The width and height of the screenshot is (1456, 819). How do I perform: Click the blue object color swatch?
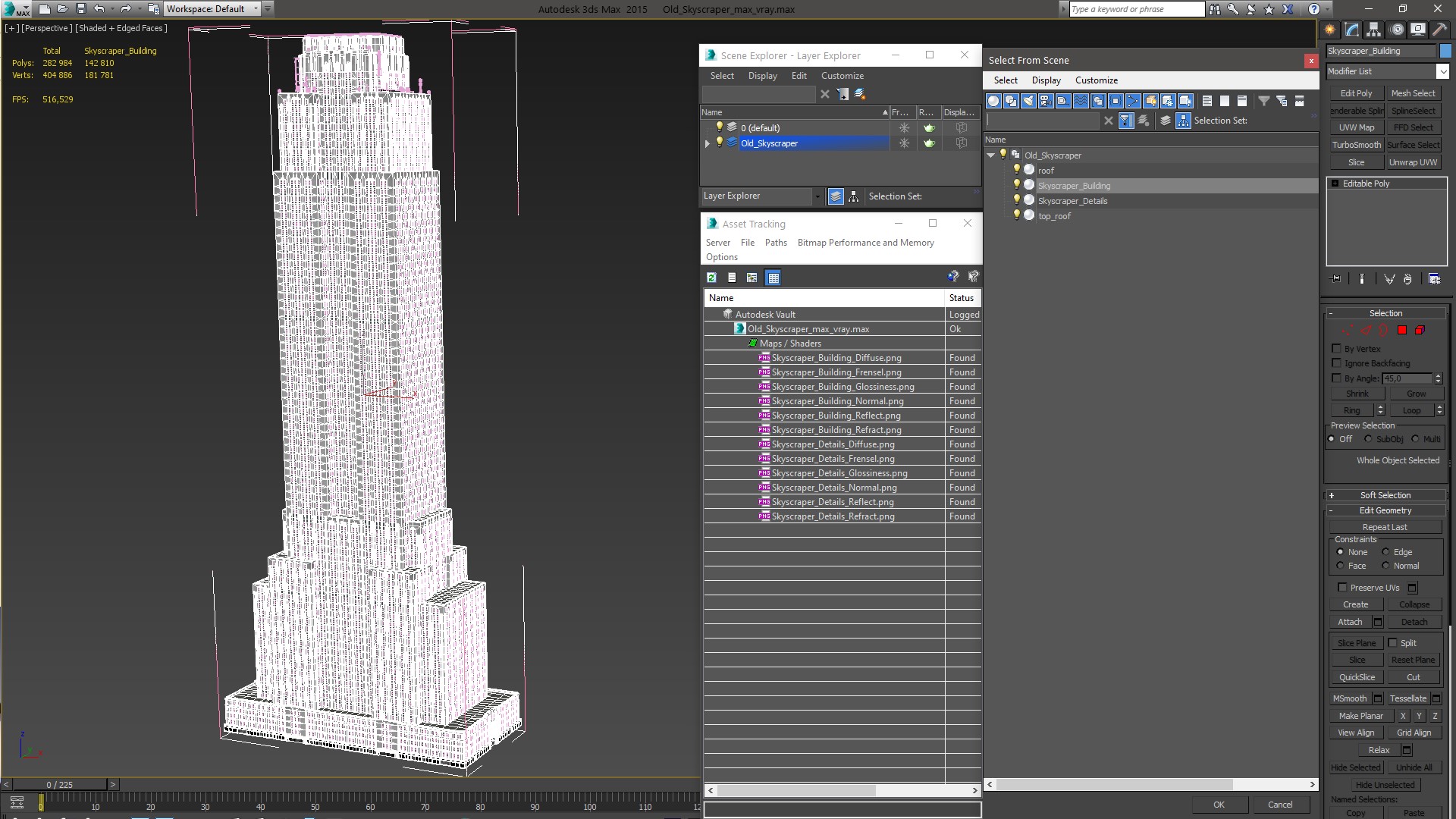click(x=1445, y=51)
